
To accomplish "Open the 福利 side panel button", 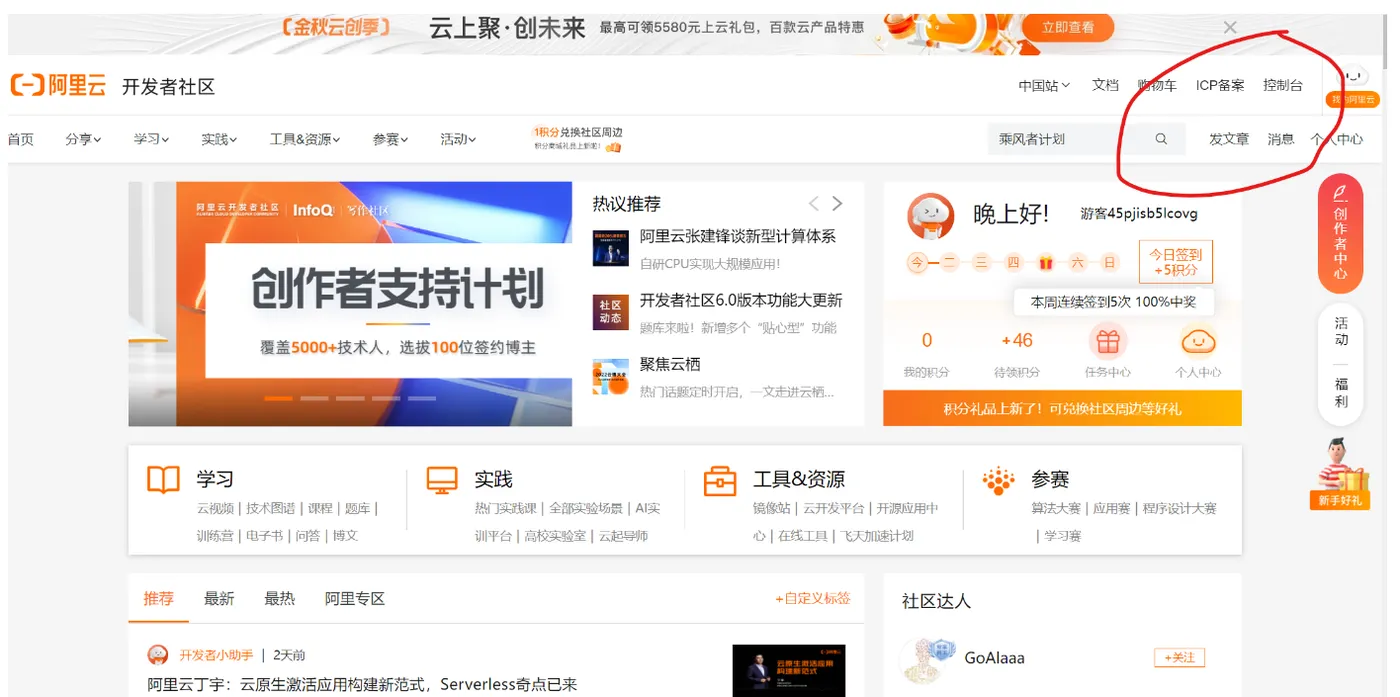I will point(1341,393).
